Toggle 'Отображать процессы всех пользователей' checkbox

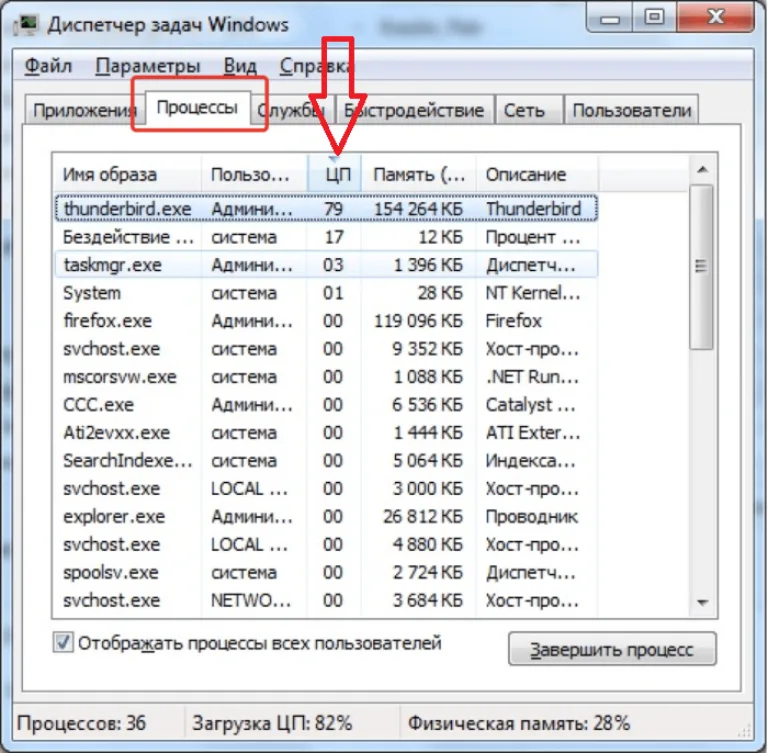click(63, 642)
